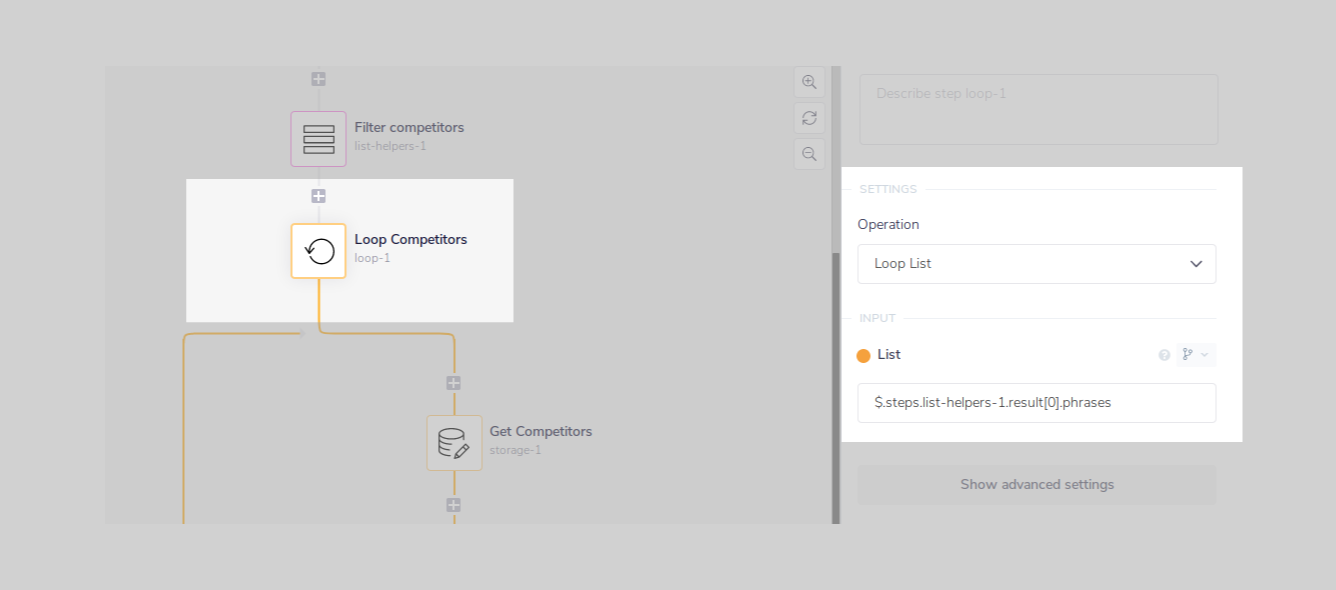The width and height of the screenshot is (1336, 590).
Task: Click the List expression input field
Action: [x=1036, y=402]
